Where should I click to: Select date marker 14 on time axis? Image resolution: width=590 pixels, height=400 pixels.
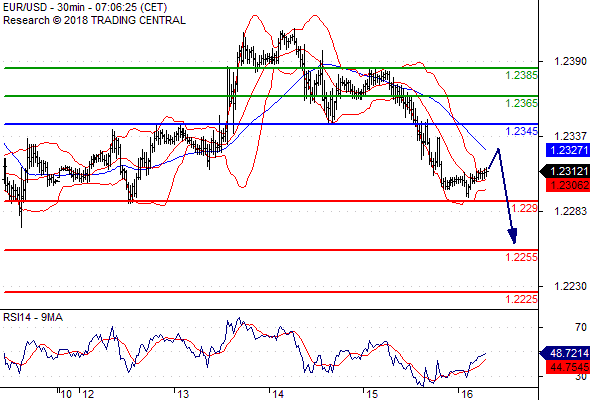coord(278,394)
